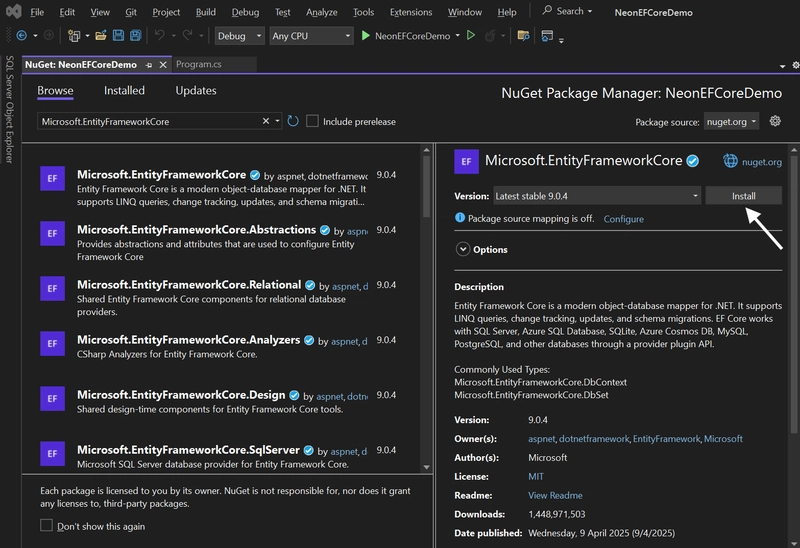Clear the package search box text
The width and height of the screenshot is (800, 548).
266,121
